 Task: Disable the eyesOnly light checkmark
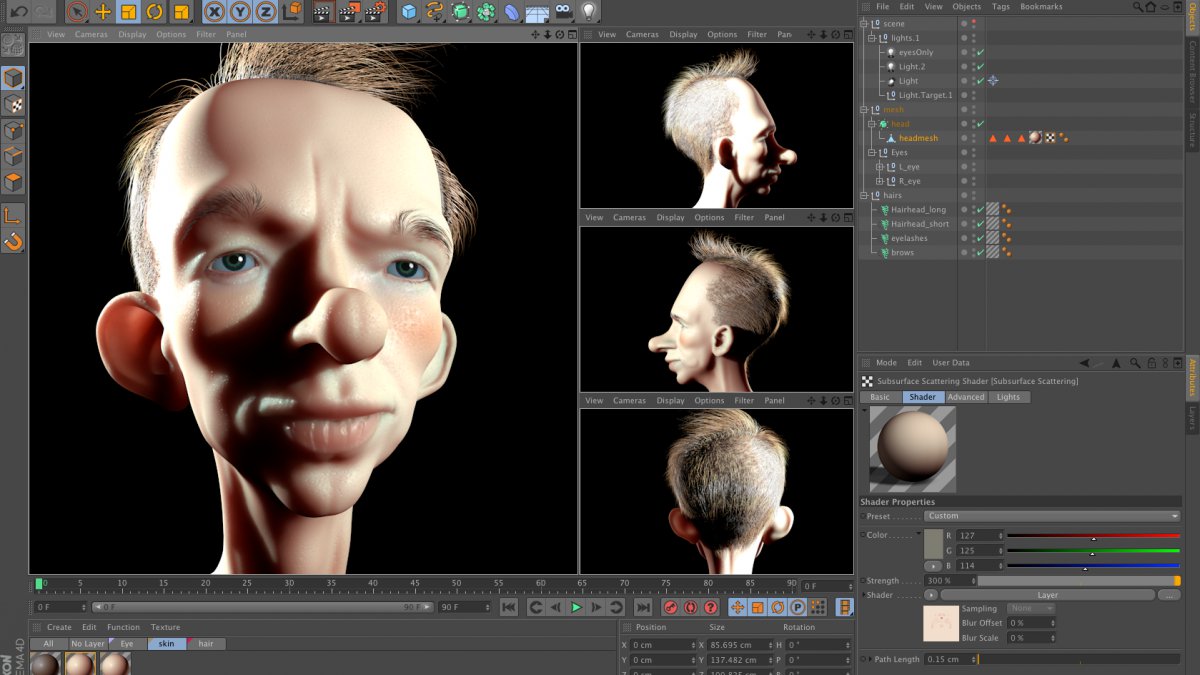point(981,52)
